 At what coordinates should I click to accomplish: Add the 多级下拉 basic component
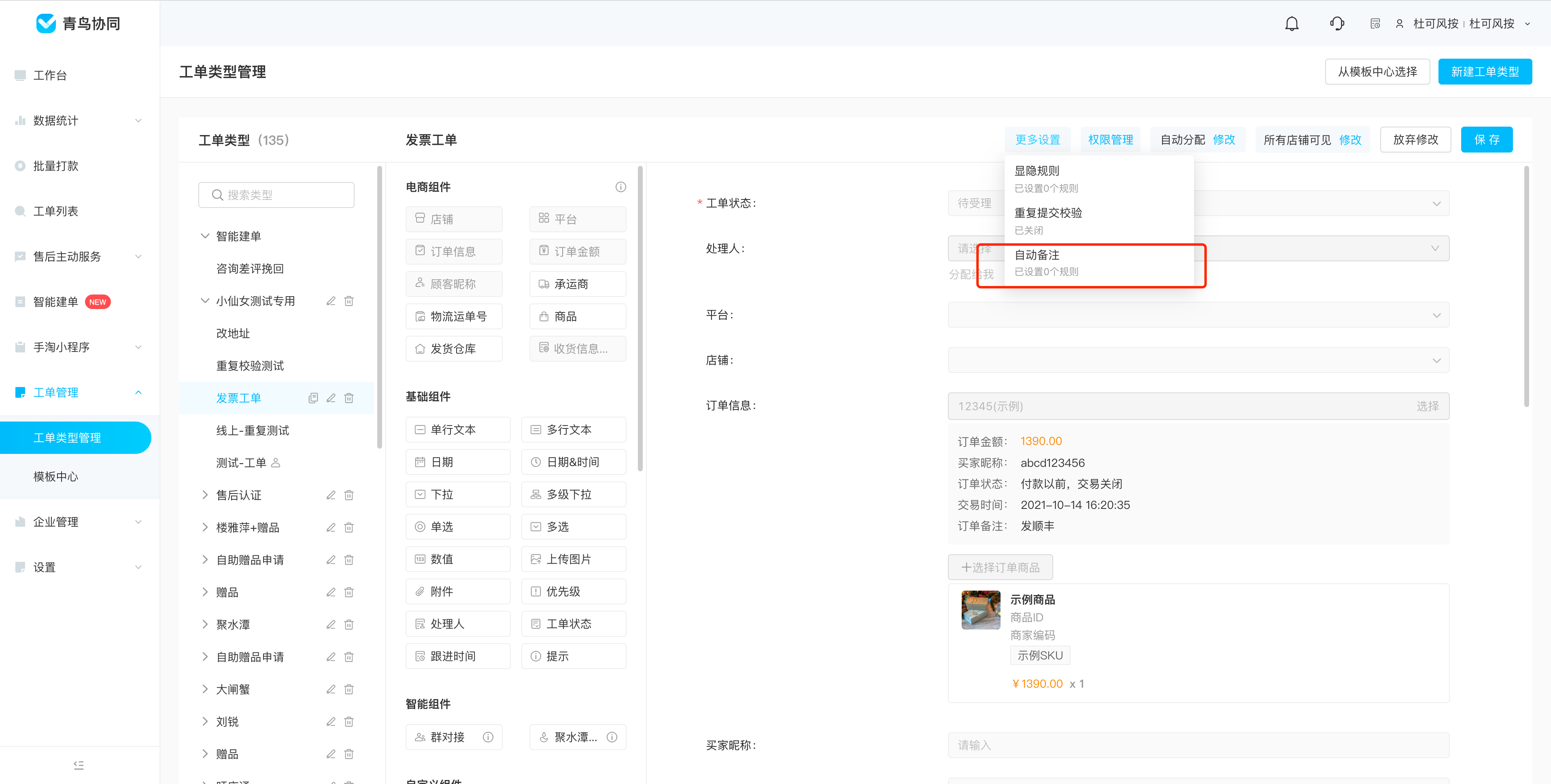point(573,495)
